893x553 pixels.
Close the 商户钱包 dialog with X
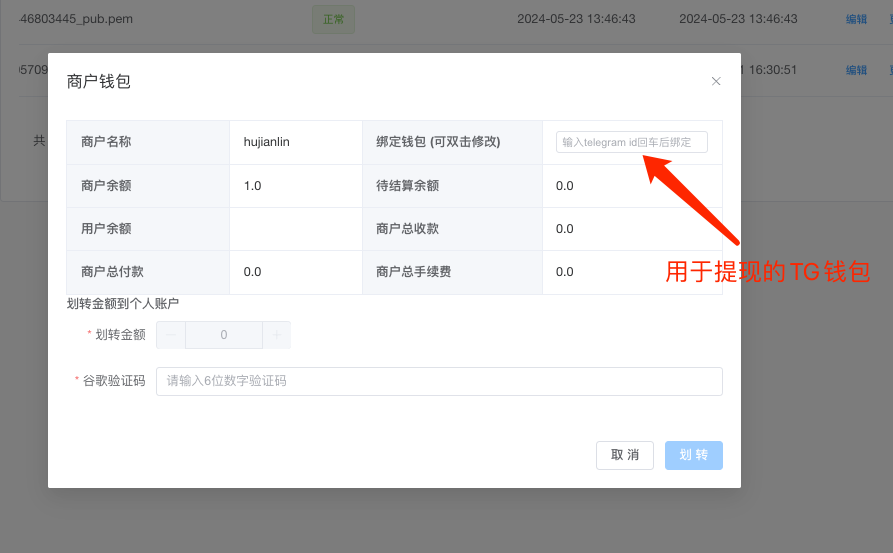click(716, 81)
